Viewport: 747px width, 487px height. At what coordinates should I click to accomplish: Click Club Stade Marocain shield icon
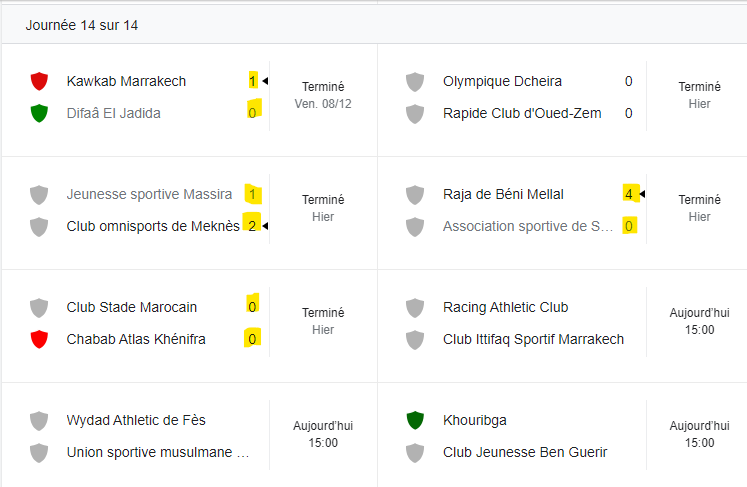39,307
